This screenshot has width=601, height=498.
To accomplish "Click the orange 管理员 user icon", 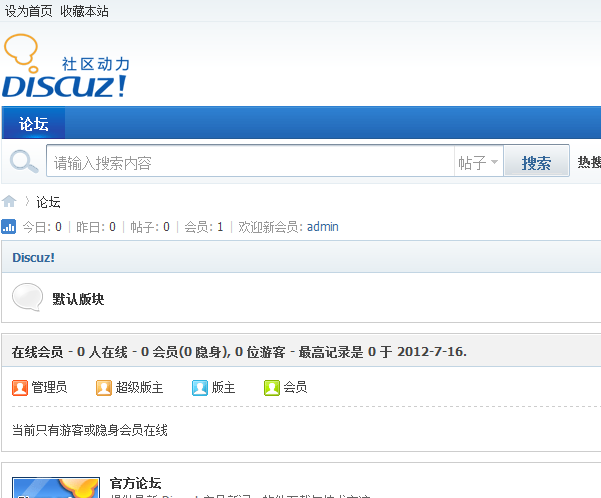I will [20, 387].
